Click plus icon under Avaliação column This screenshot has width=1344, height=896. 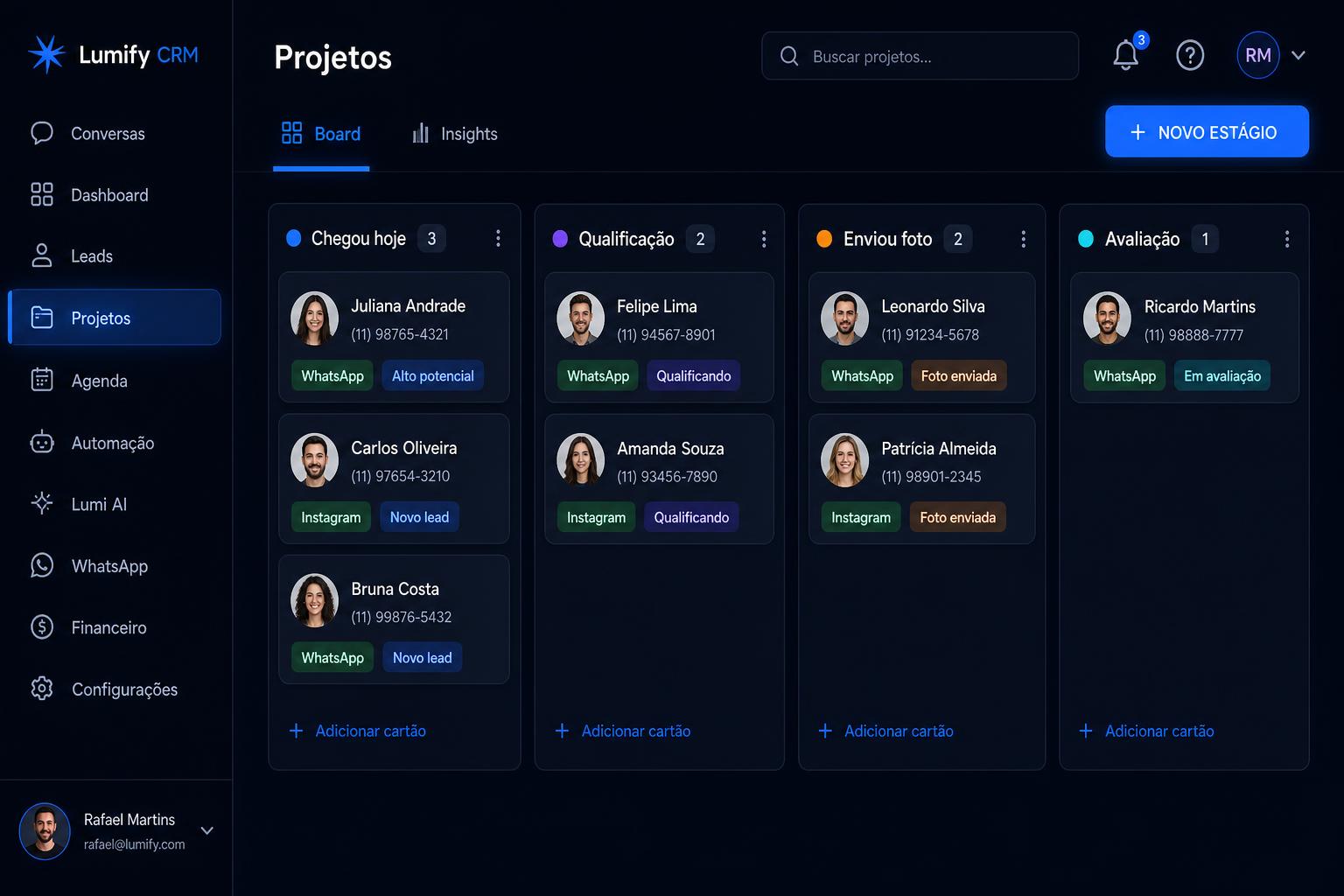pyautogui.click(x=1086, y=731)
